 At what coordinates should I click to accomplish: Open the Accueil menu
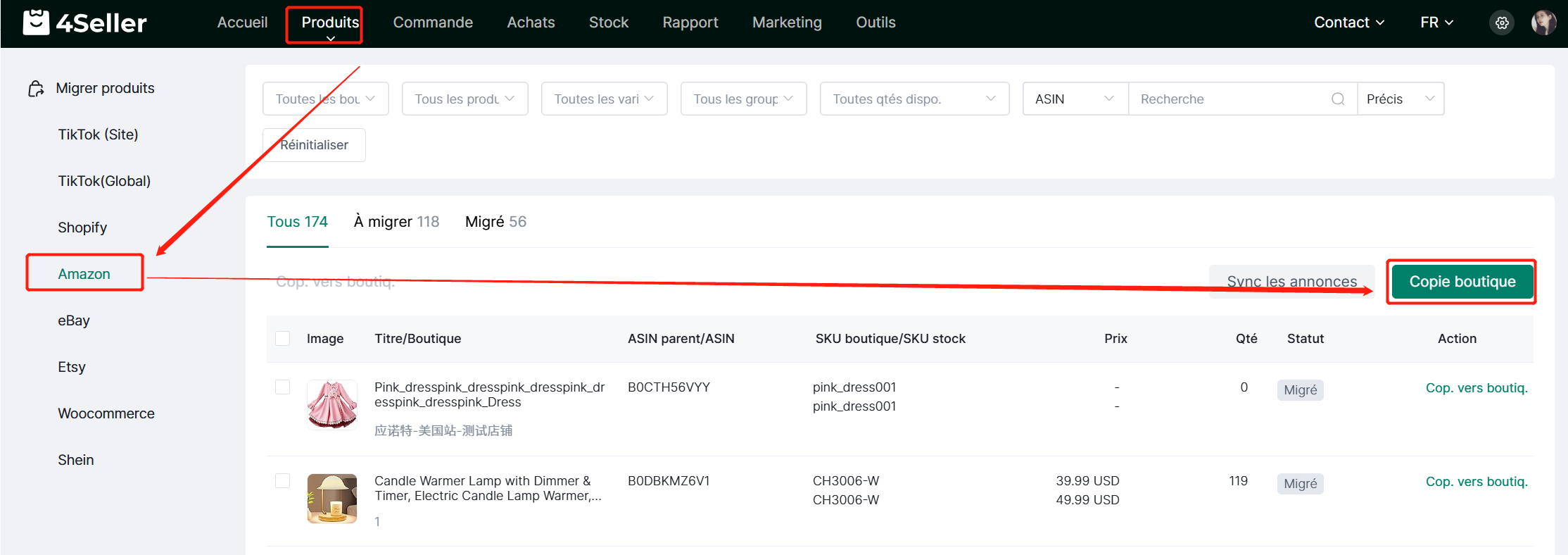(242, 23)
